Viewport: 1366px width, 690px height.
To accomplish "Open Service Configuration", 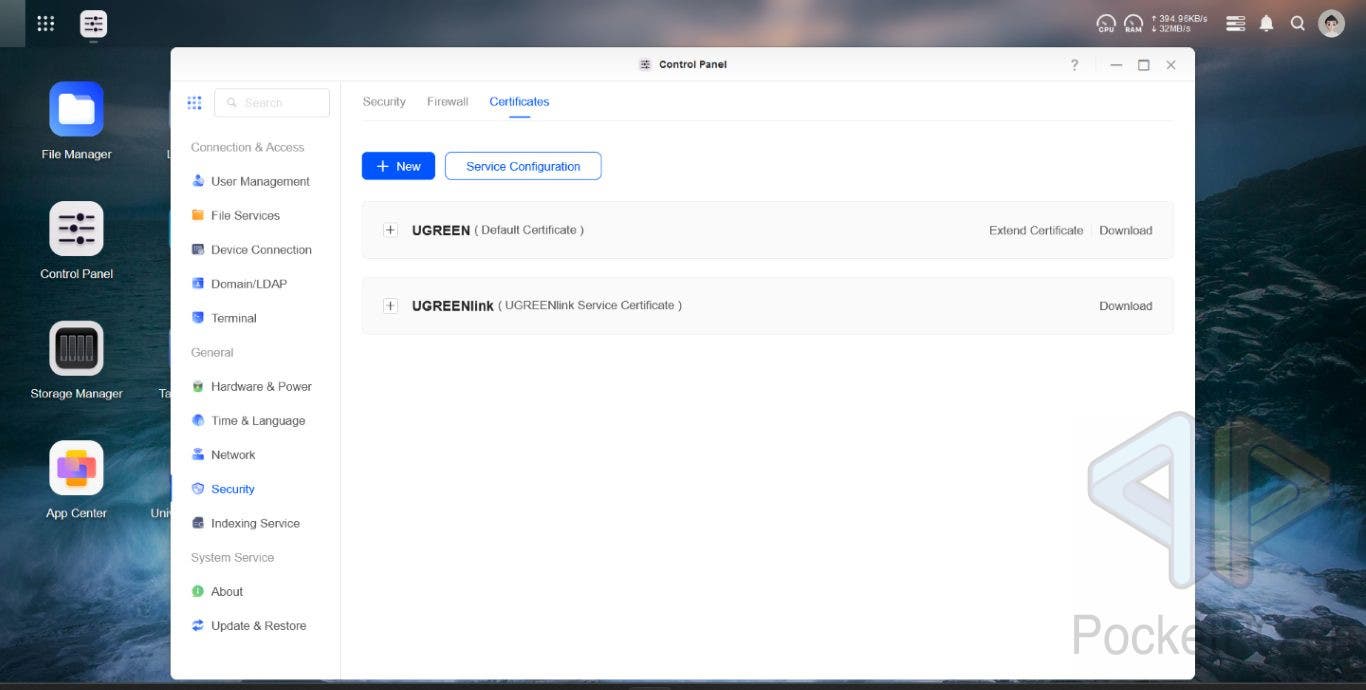I will 523,166.
